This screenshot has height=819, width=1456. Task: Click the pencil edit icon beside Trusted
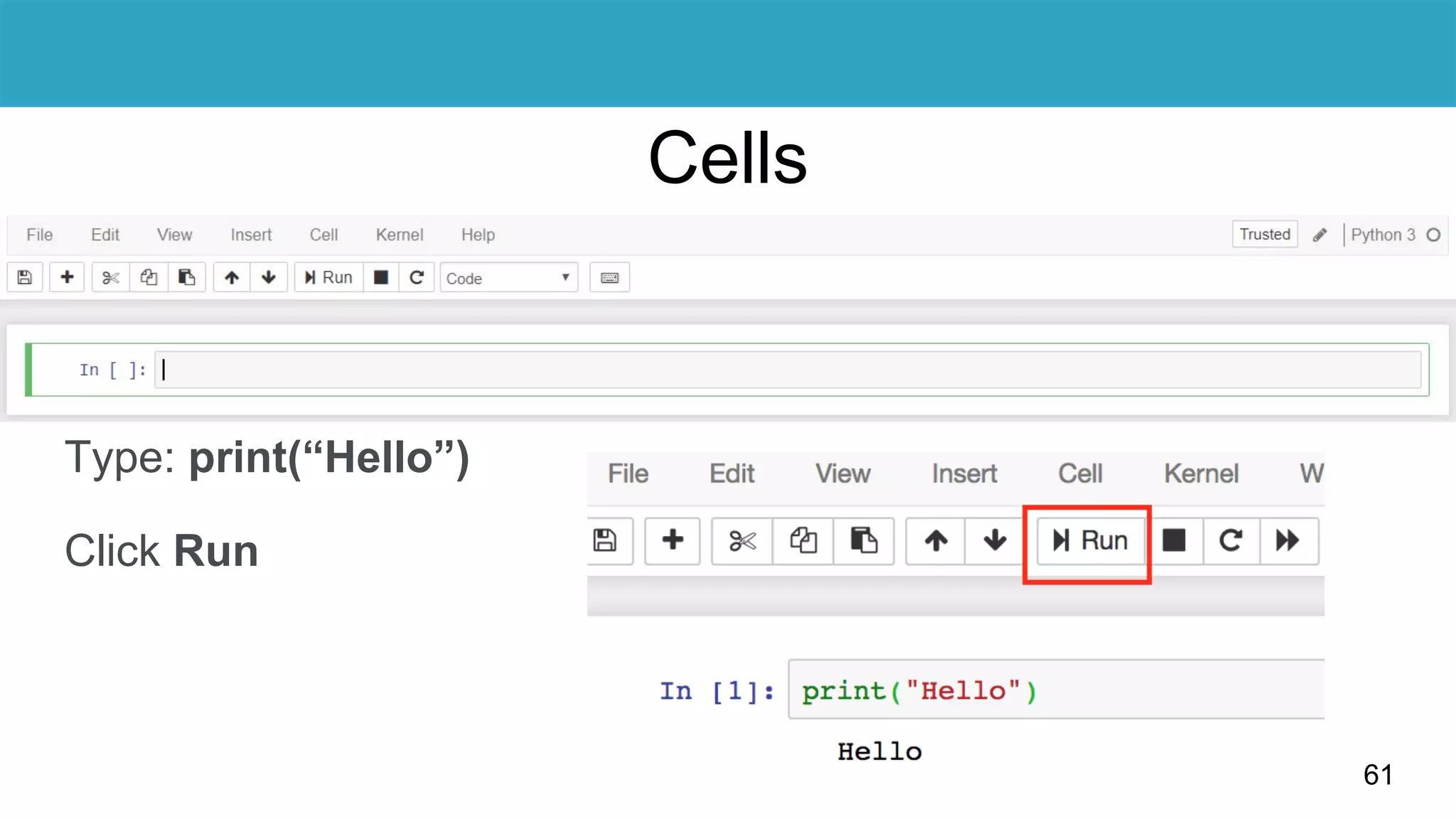[1319, 235]
